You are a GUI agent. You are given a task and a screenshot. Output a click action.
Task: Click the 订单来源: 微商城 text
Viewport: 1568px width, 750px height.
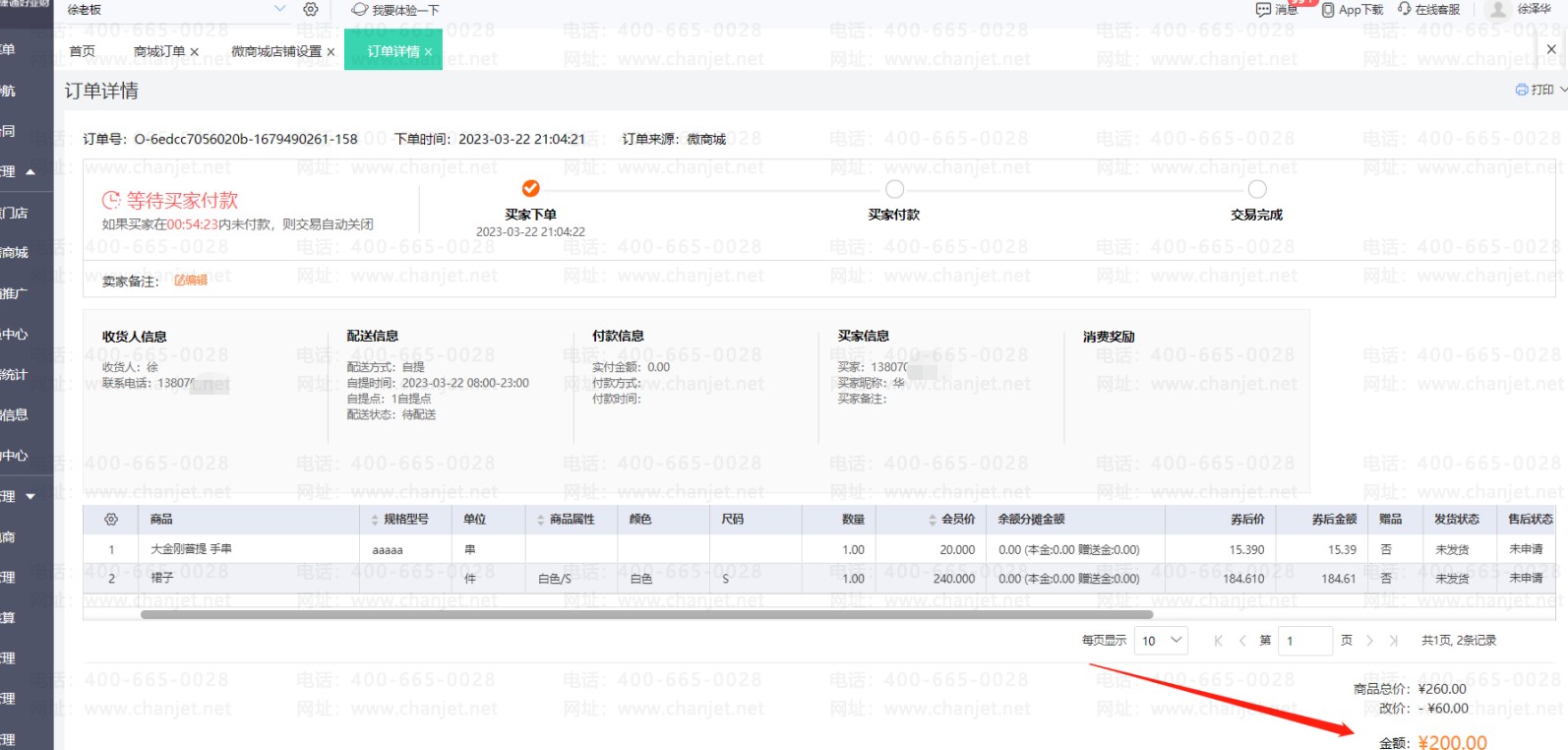click(674, 139)
